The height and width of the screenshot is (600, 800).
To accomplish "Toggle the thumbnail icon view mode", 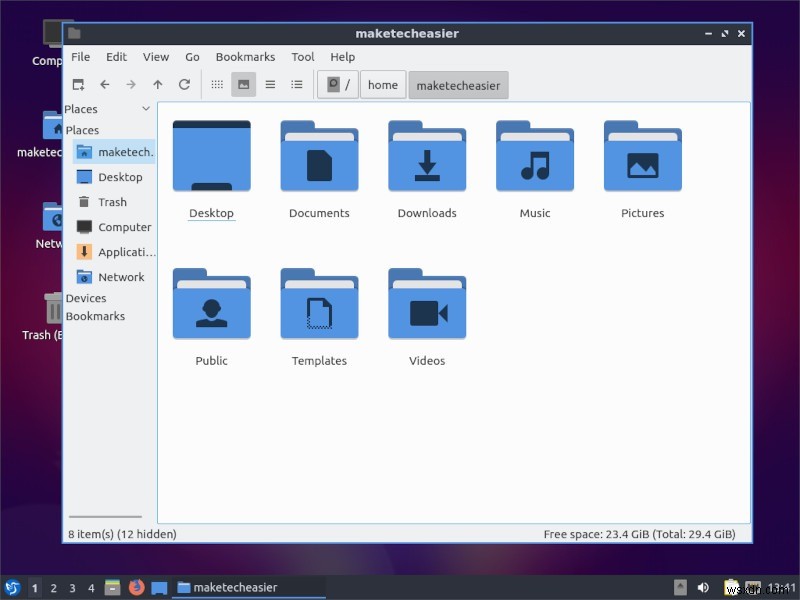I will pos(242,84).
